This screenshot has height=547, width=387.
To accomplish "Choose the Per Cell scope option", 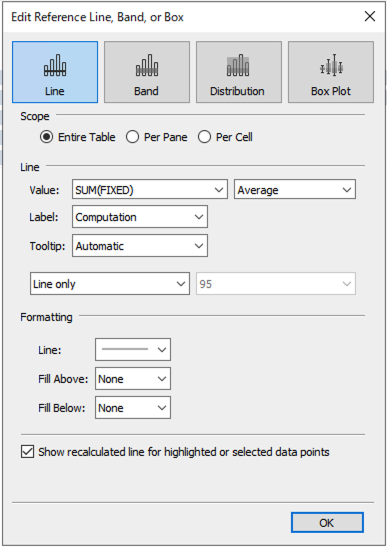I will coord(204,137).
